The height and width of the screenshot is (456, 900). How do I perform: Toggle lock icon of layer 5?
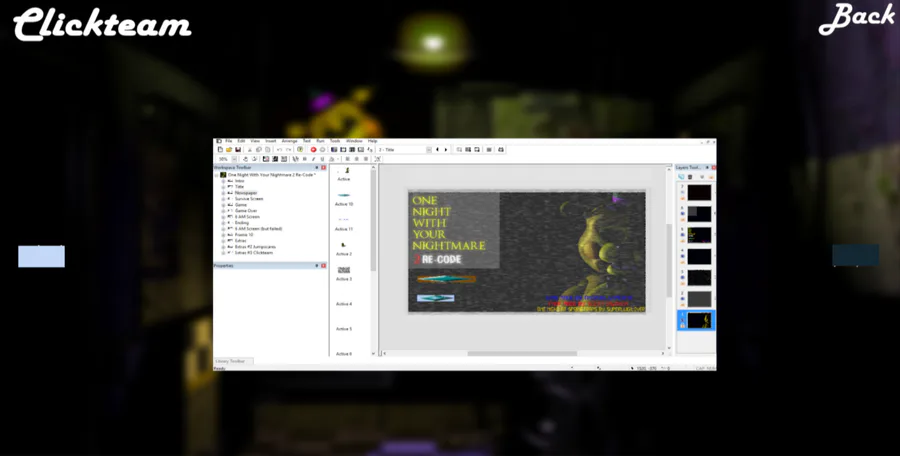click(682, 241)
